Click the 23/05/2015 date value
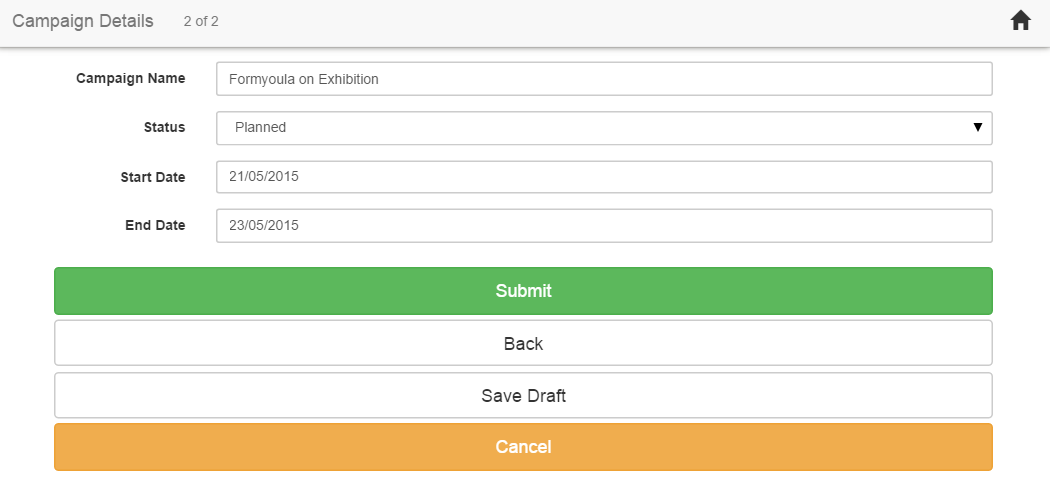 coord(264,226)
